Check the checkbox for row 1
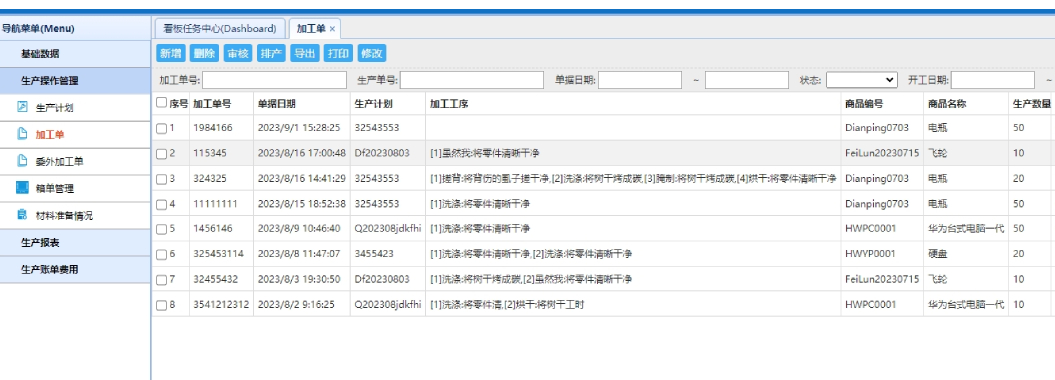The height and width of the screenshot is (380, 1055). tap(161, 128)
